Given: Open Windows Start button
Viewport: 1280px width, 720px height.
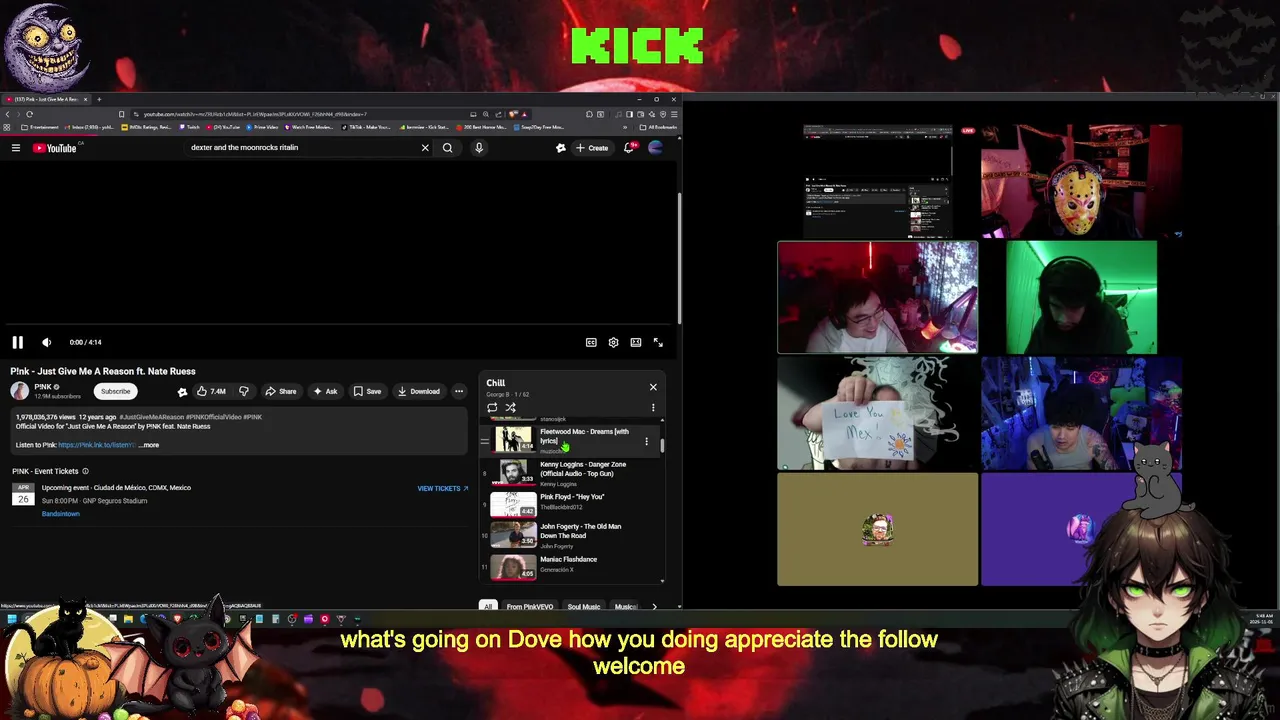Looking at the screenshot, I should (11, 619).
